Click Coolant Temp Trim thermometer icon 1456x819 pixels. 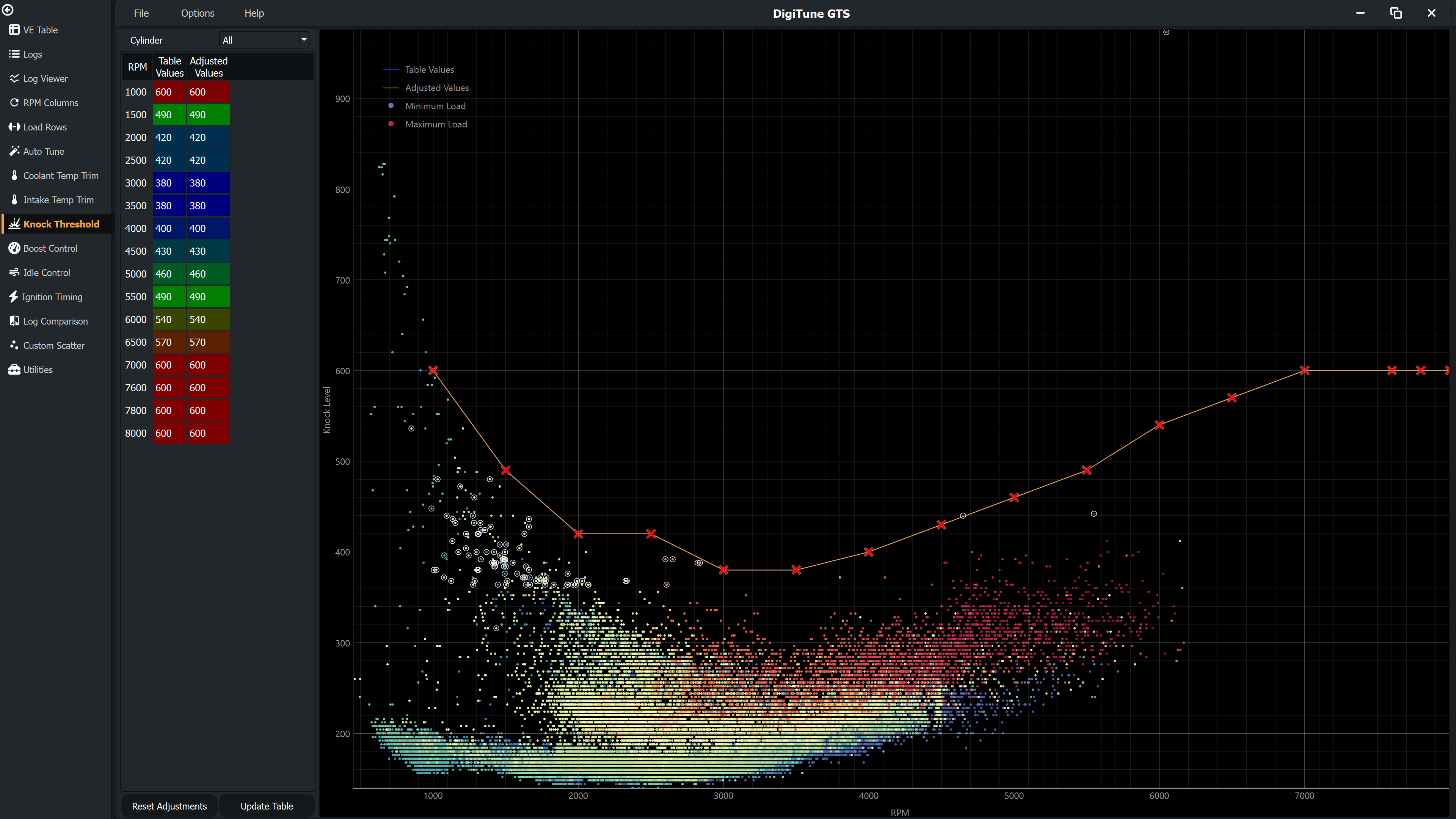[14, 176]
